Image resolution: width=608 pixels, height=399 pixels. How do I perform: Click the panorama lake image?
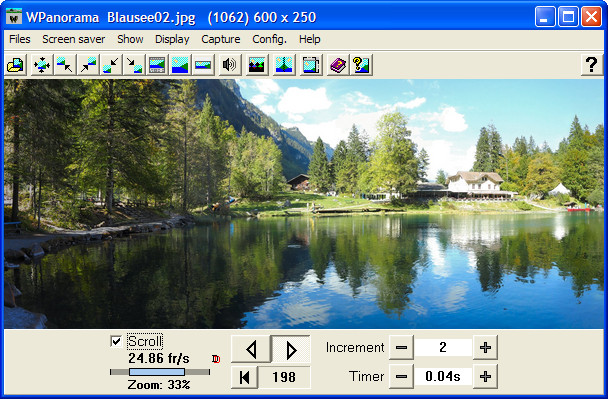click(304, 204)
